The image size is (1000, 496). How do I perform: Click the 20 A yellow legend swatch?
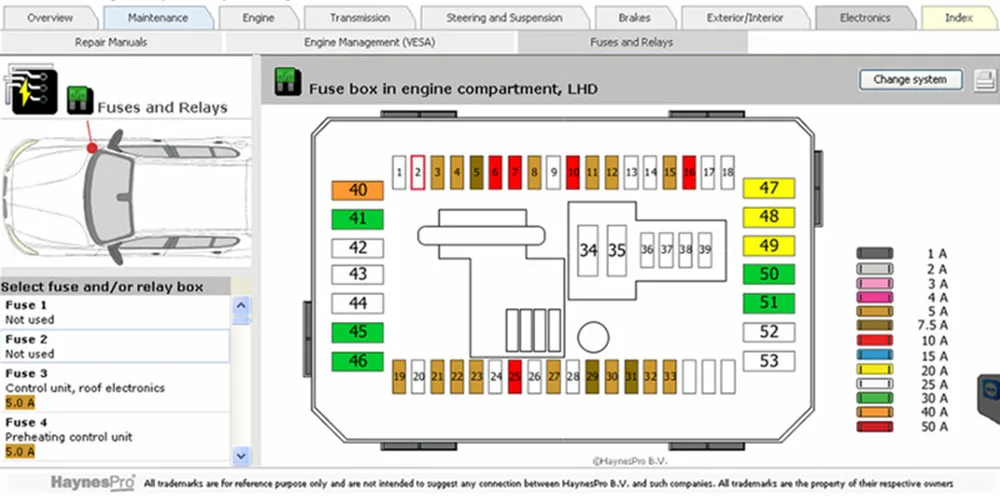874,369
